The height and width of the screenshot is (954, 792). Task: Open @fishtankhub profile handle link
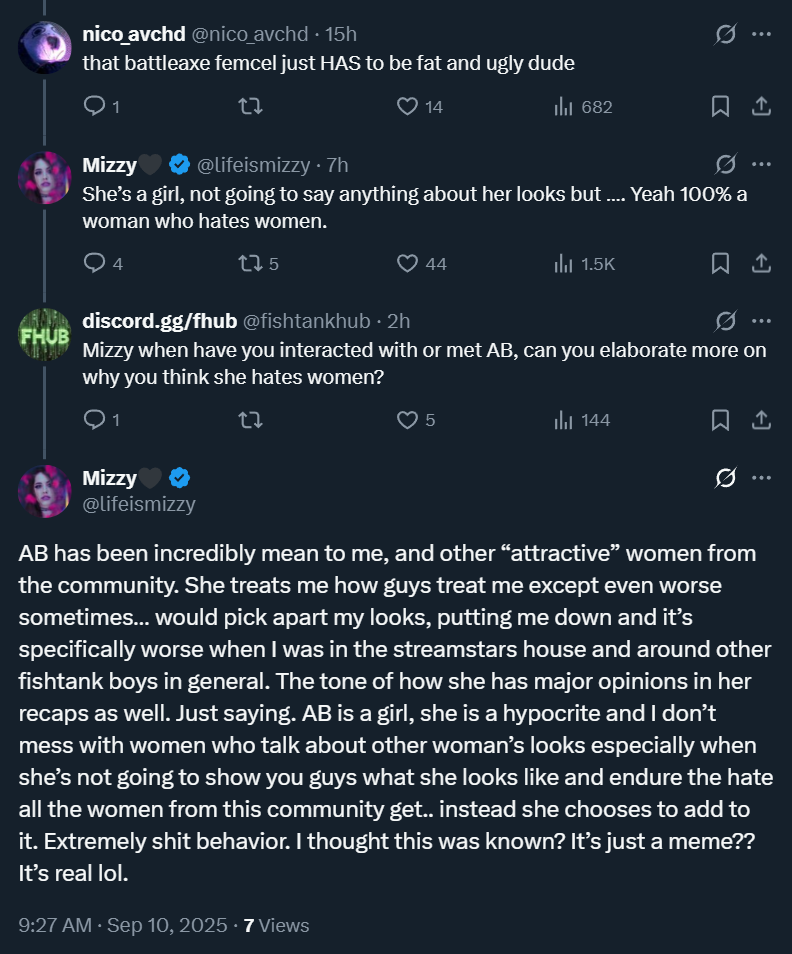tap(310, 321)
